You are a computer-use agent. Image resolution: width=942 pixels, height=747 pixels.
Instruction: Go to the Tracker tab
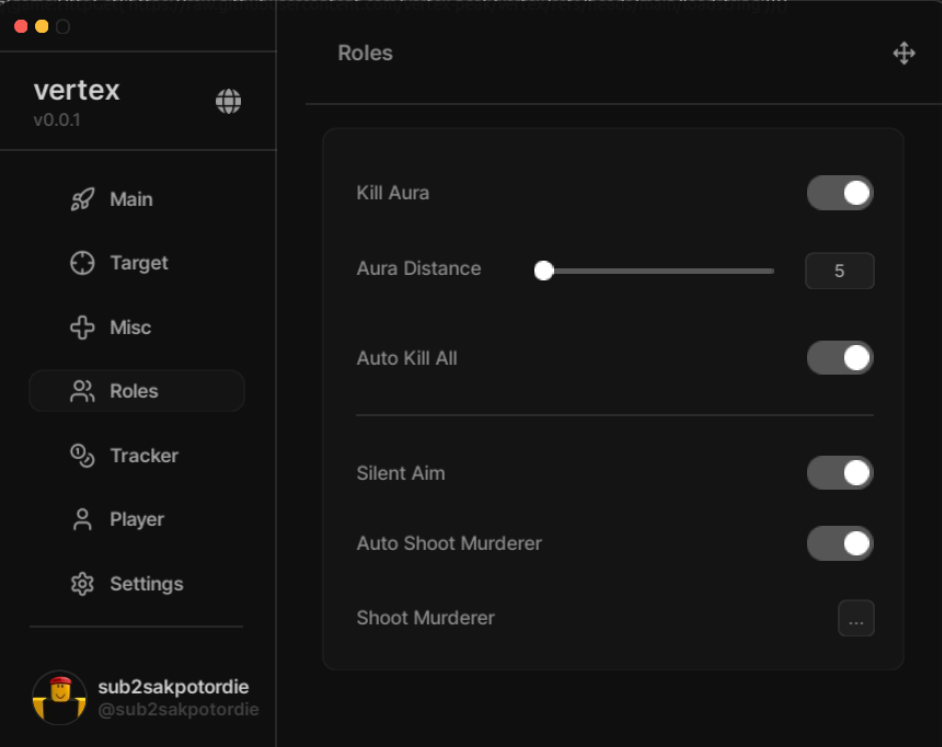[x=144, y=456]
